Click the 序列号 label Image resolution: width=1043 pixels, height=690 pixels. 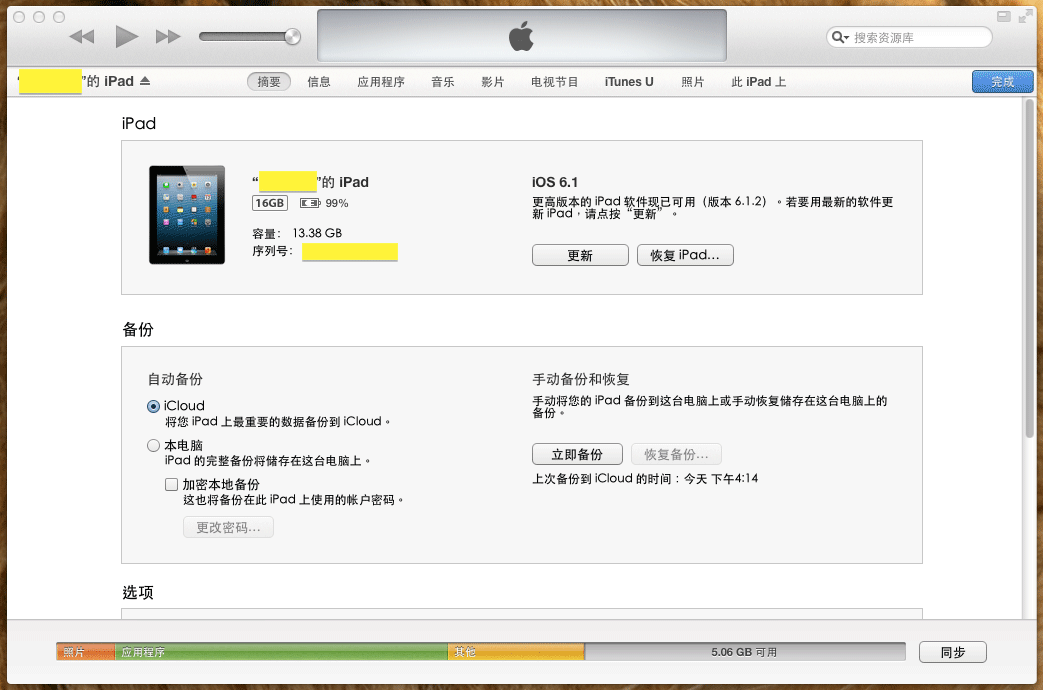click(273, 251)
